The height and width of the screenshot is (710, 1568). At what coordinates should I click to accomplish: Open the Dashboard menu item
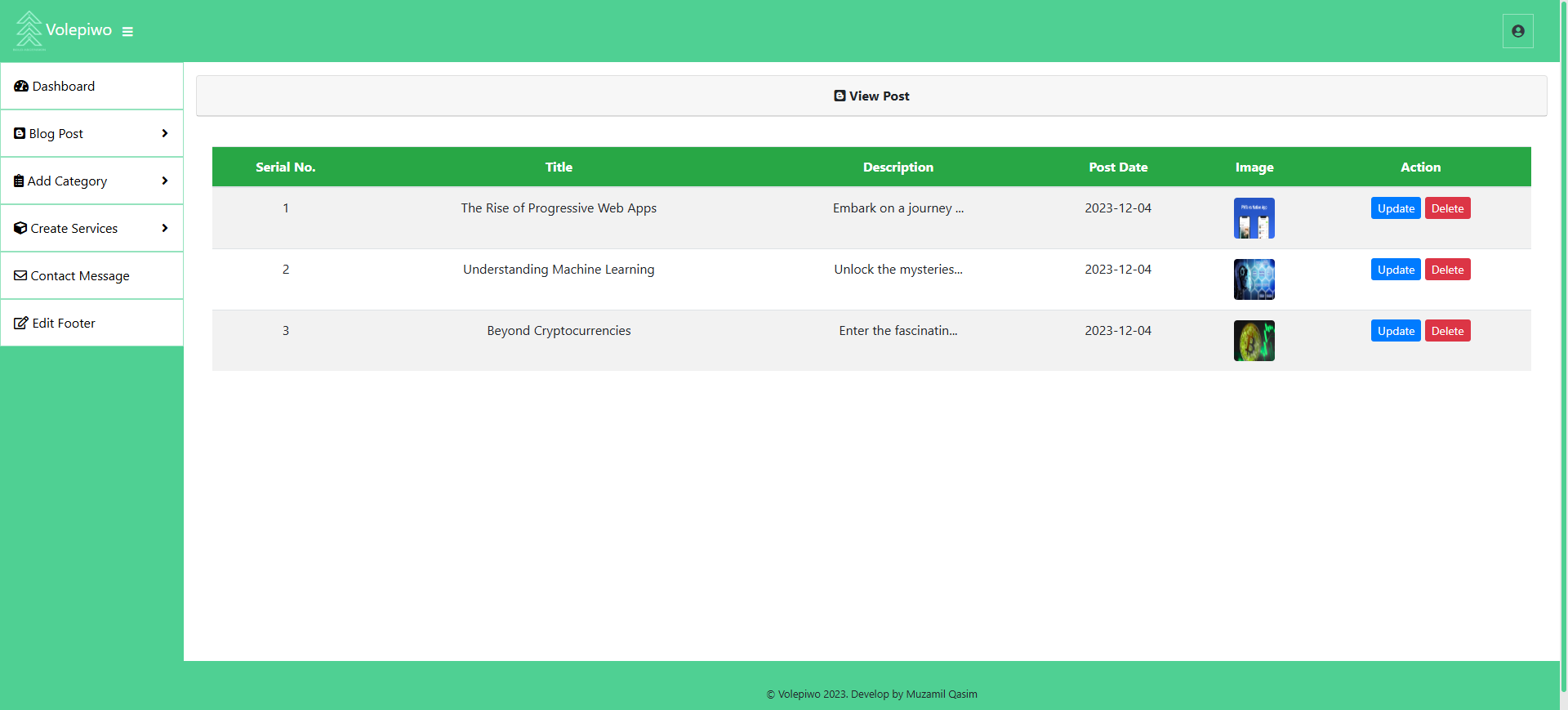(64, 87)
